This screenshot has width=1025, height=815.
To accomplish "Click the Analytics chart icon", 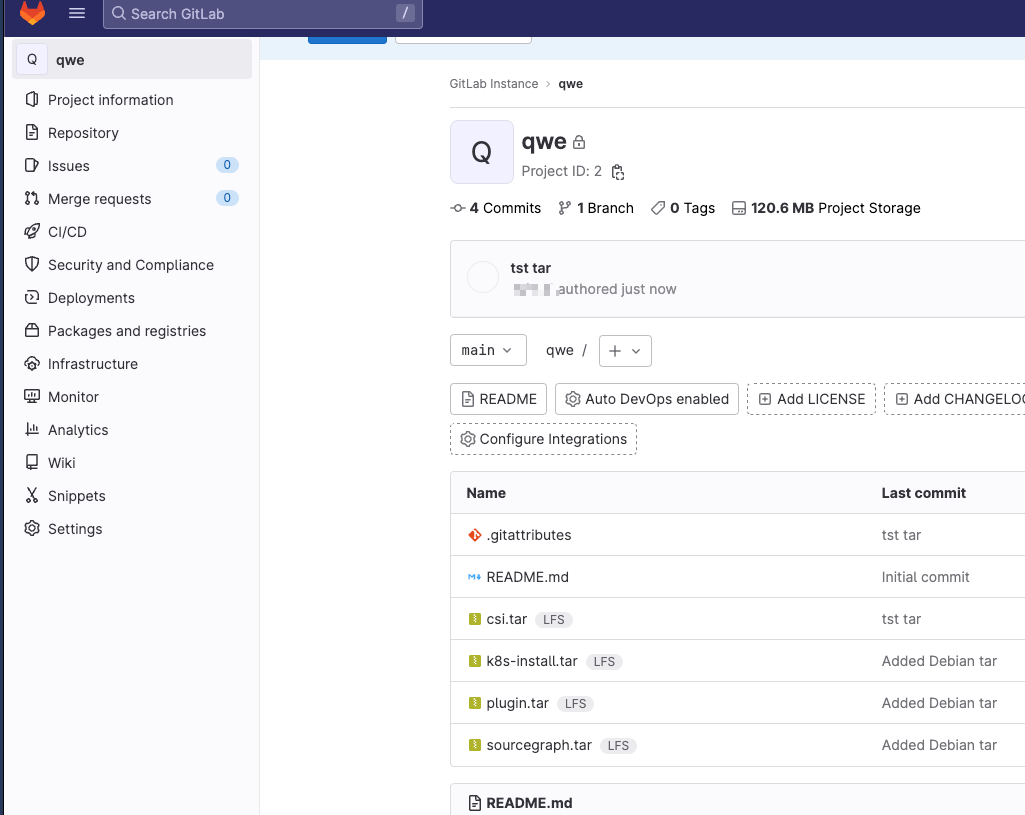I will [31, 429].
